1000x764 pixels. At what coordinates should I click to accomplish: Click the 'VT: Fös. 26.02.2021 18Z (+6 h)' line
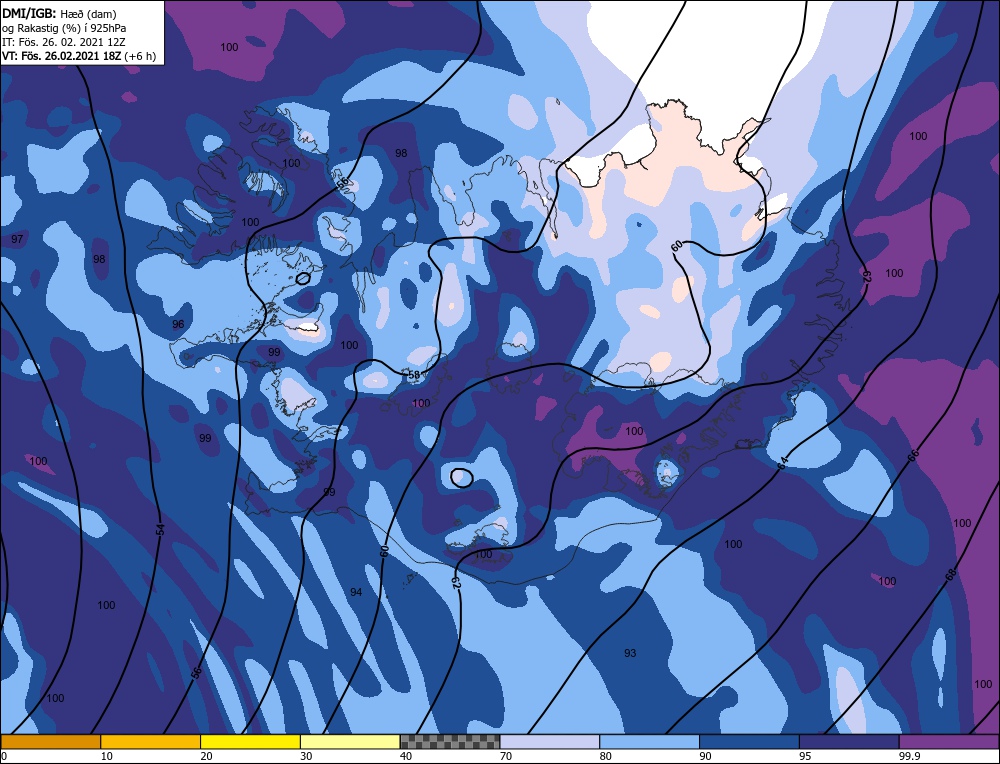78,55
